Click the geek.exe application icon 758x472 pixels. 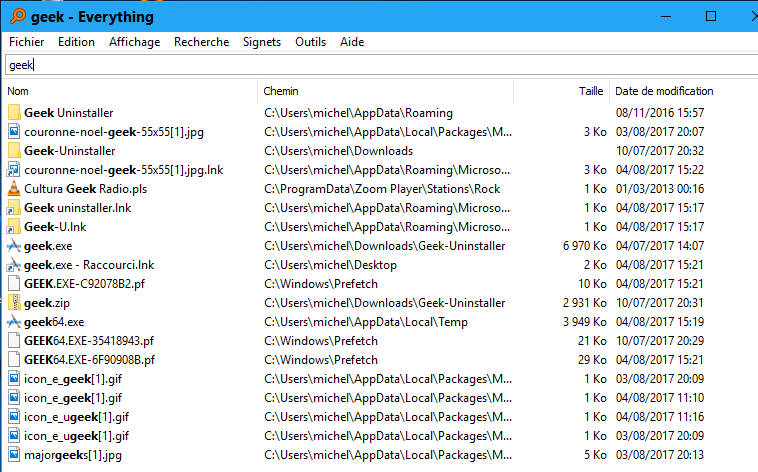point(14,246)
